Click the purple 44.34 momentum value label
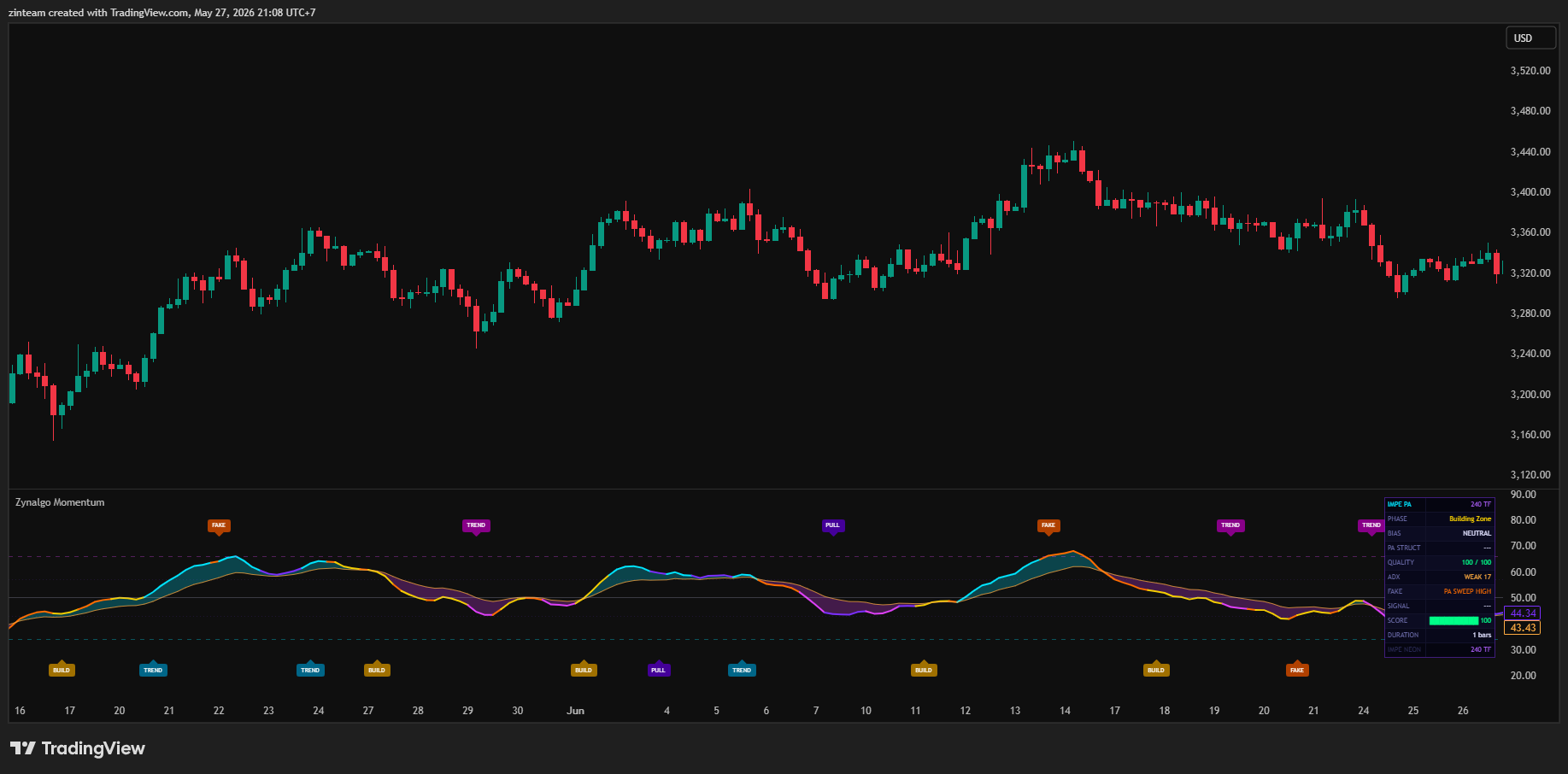 coord(1523,613)
